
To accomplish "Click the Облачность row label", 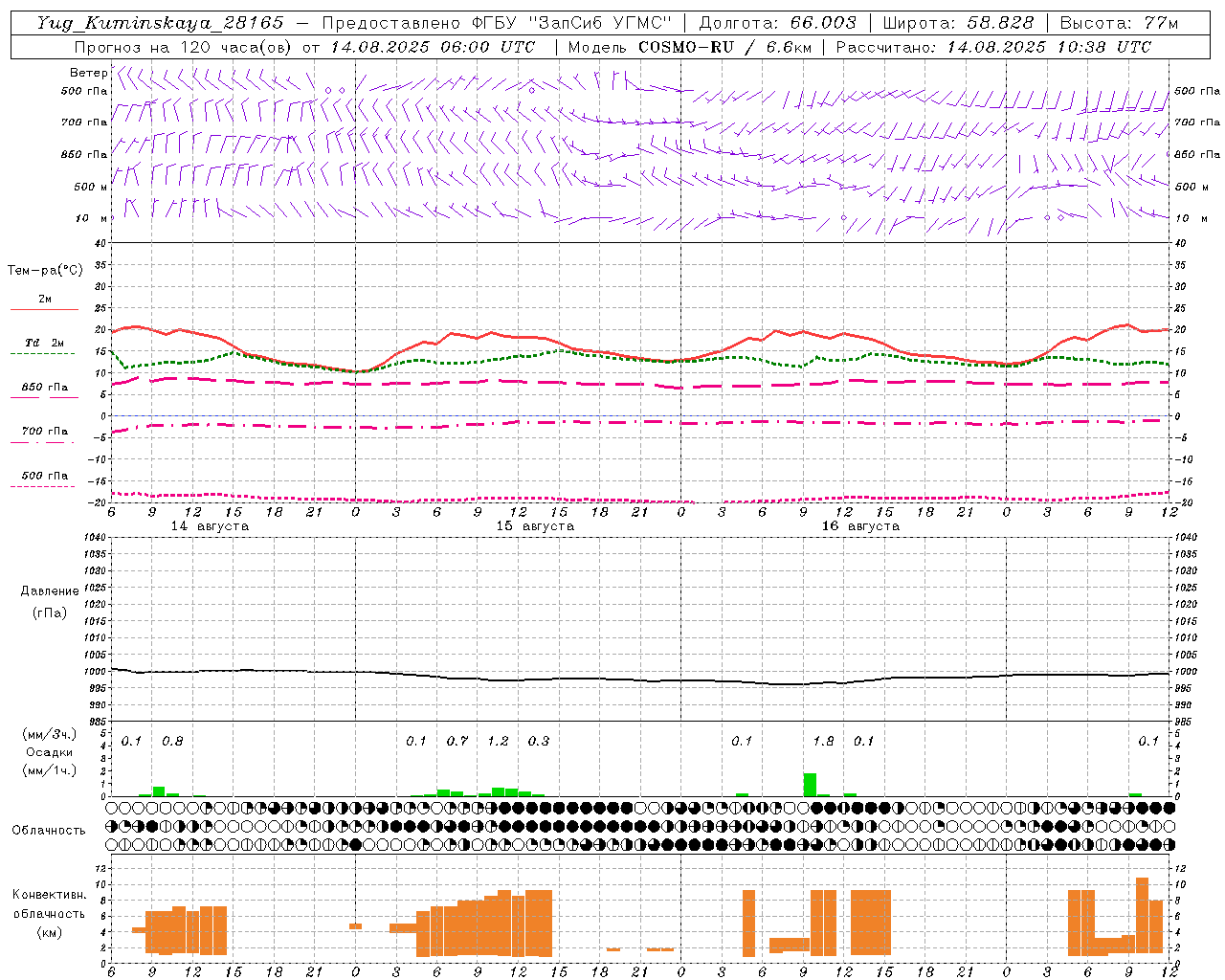I will coord(49,830).
